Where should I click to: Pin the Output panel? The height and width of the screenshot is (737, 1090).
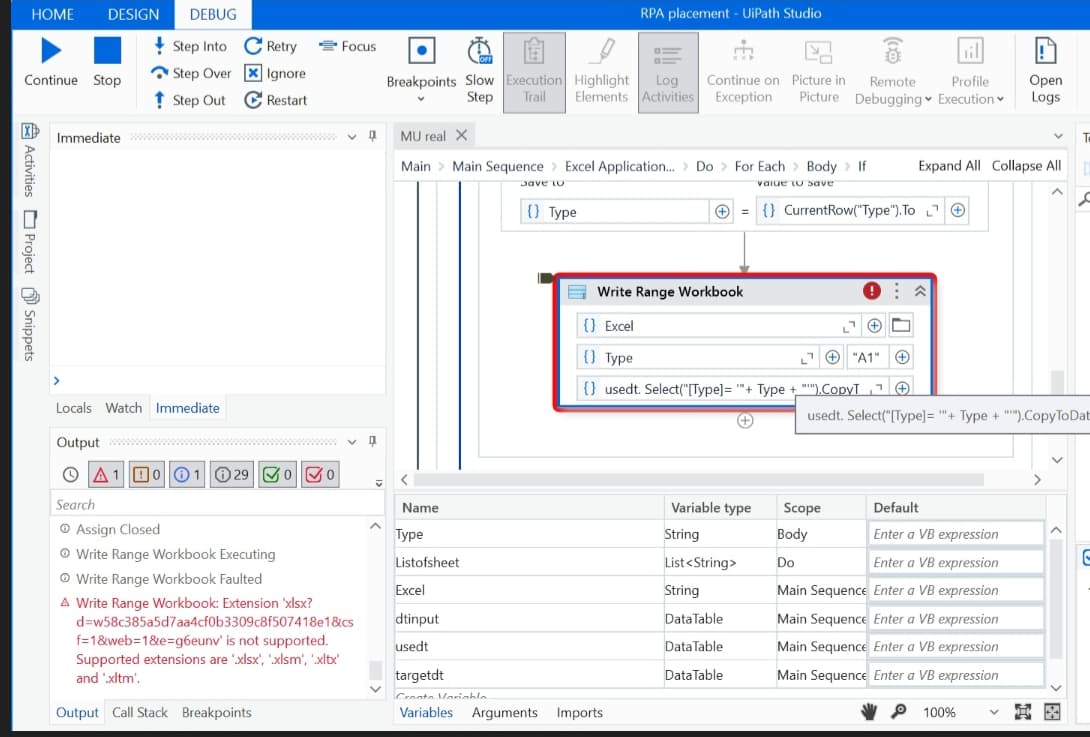click(x=373, y=442)
